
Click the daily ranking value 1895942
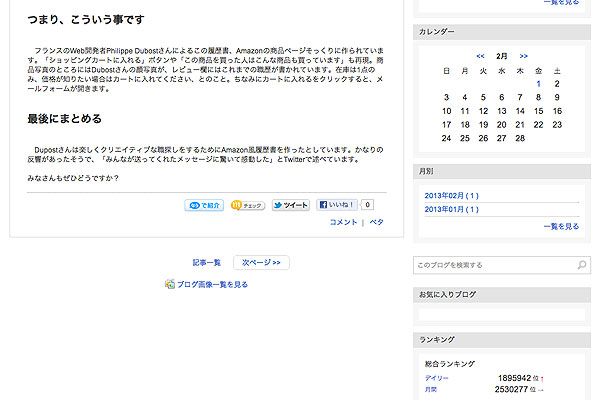514,378
